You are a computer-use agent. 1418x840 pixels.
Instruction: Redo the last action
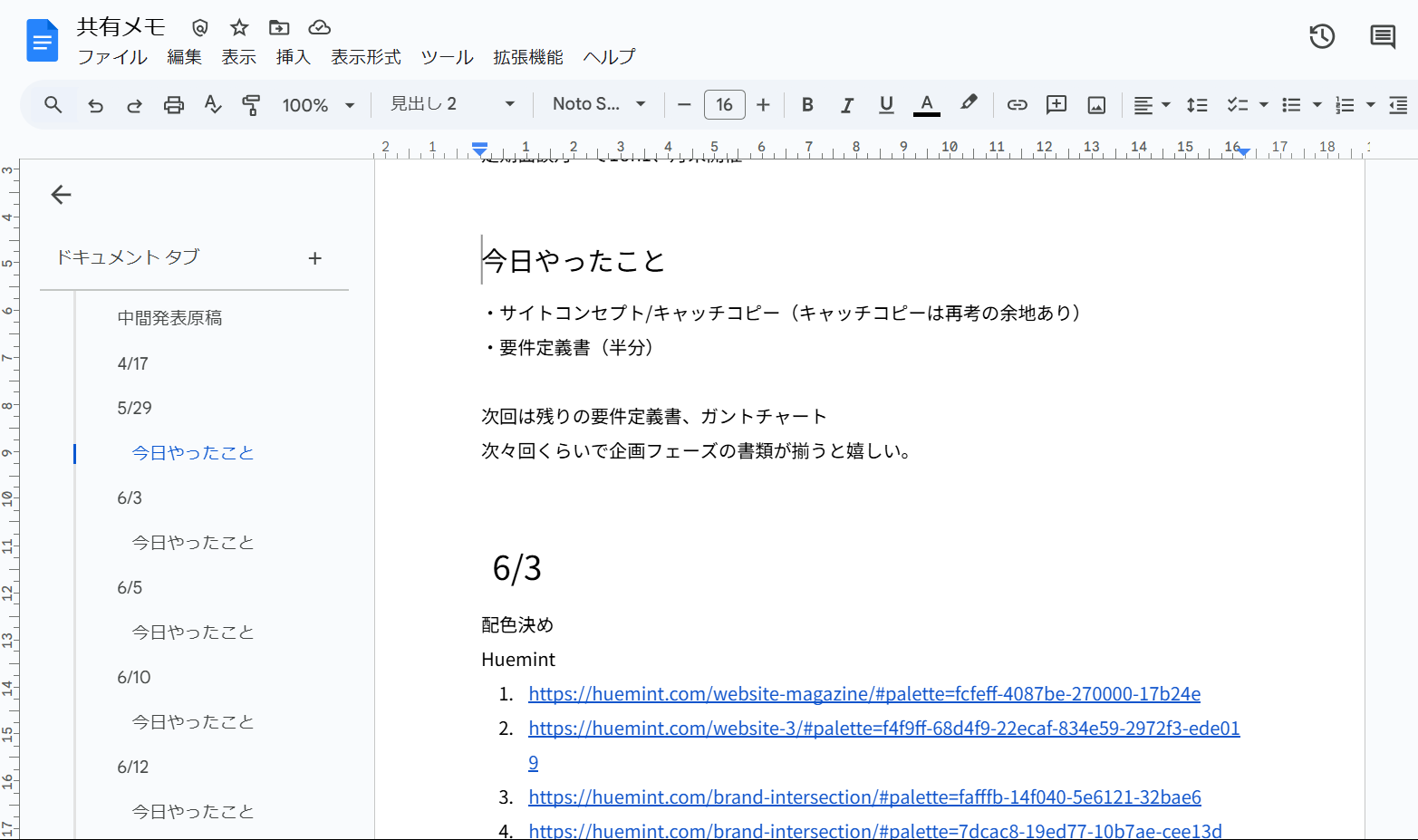click(134, 105)
